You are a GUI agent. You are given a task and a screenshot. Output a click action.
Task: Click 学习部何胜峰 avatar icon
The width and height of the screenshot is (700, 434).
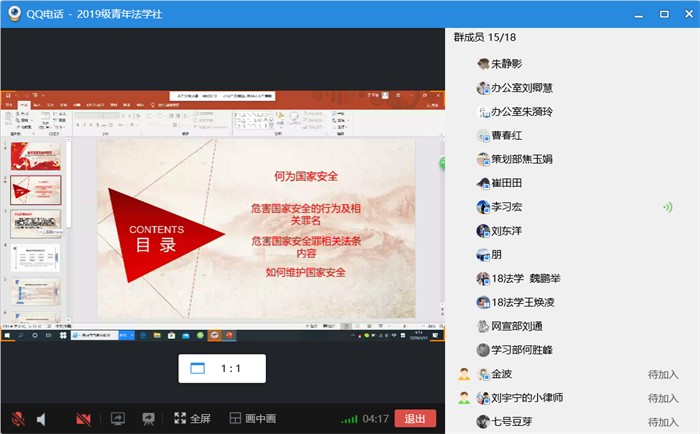click(483, 350)
